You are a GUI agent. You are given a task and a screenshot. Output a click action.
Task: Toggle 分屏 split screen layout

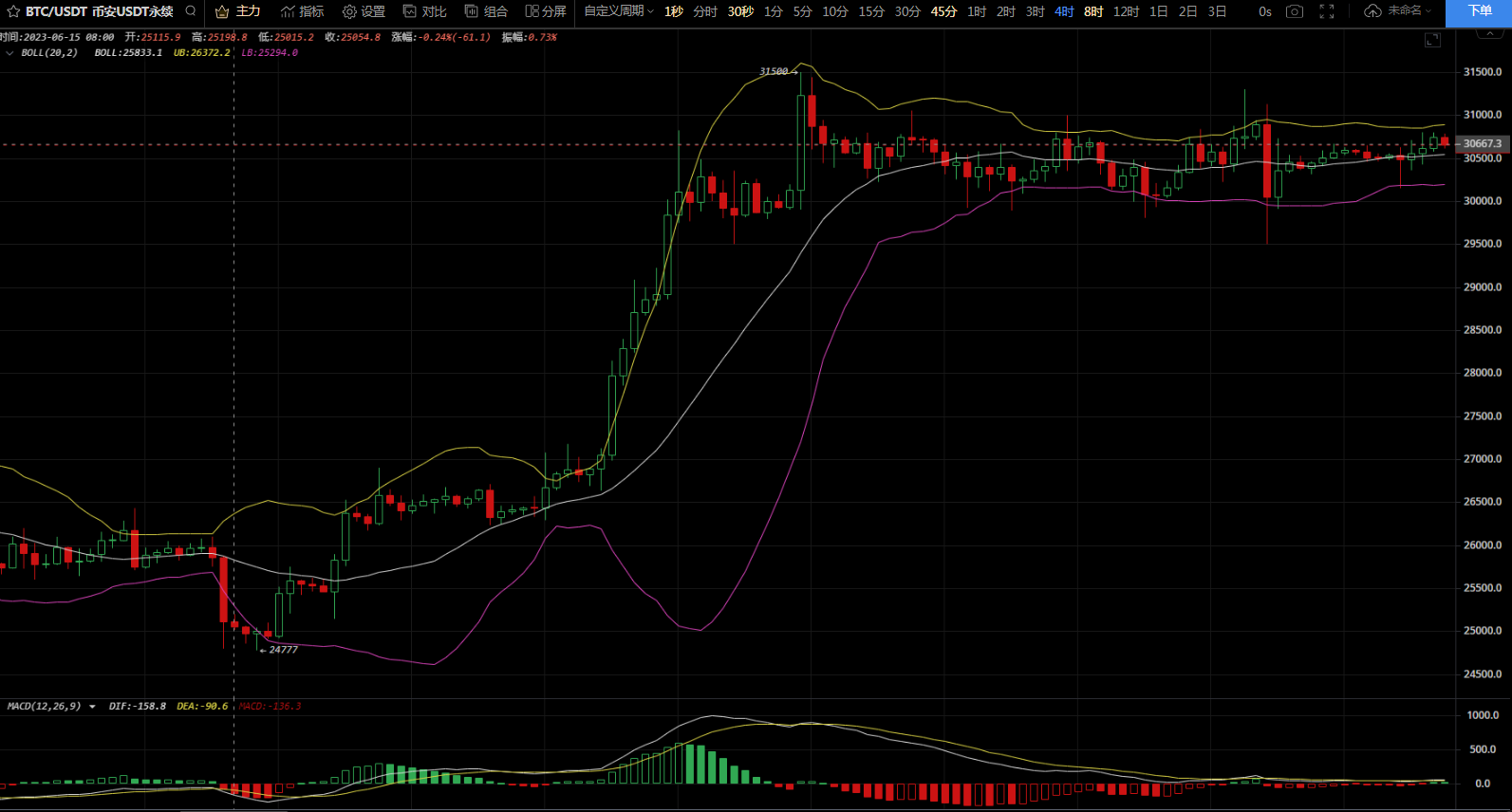[546, 11]
